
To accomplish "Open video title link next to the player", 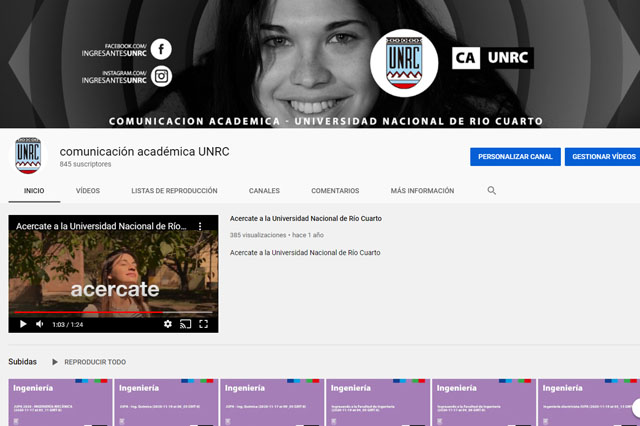I will coord(306,219).
